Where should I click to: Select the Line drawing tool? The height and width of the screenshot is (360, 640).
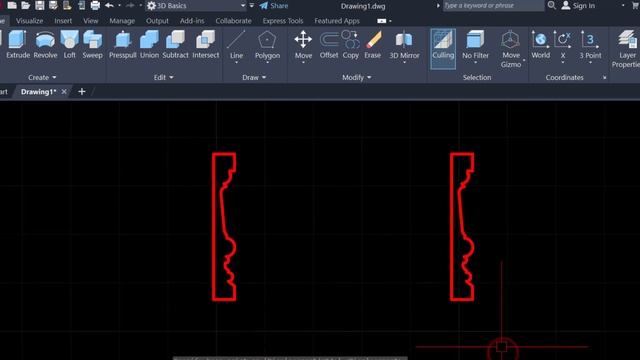click(236, 44)
